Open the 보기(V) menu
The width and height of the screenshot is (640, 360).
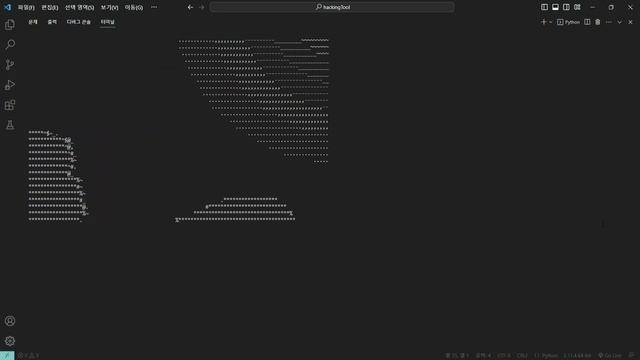click(110, 7)
